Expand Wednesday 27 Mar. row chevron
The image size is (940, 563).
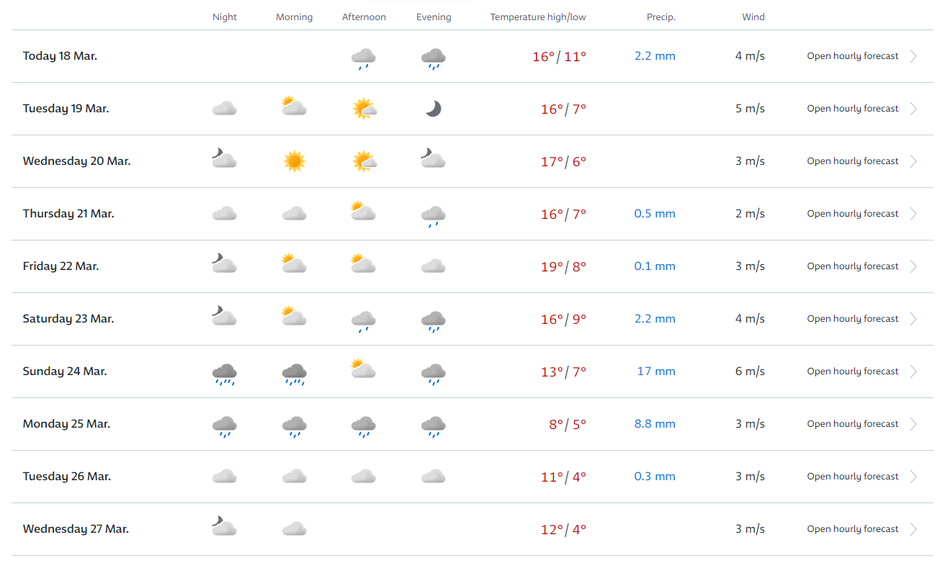point(914,529)
